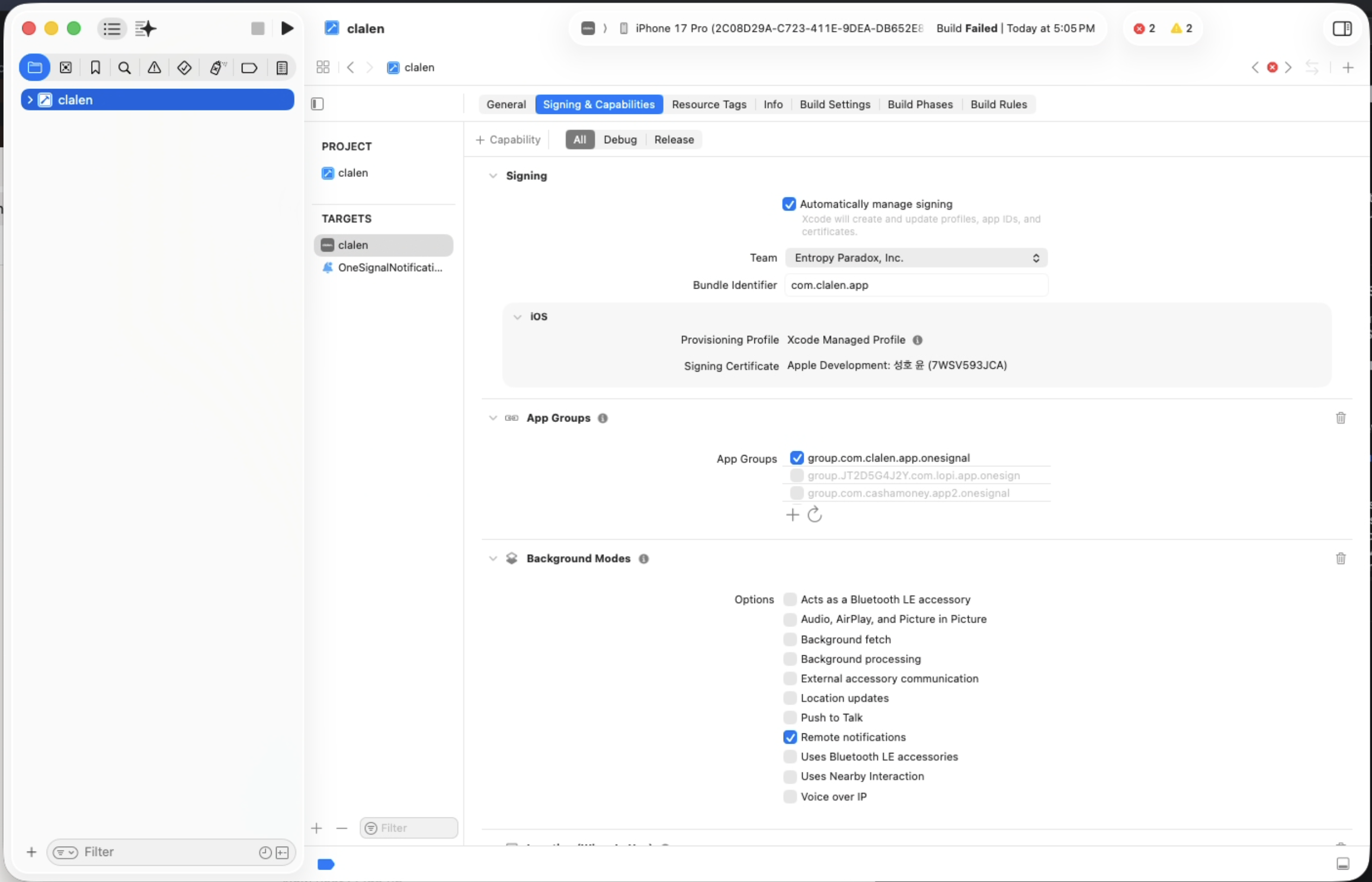Go forward in editor history
The height and width of the screenshot is (882, 1372).
coord(370,67)
